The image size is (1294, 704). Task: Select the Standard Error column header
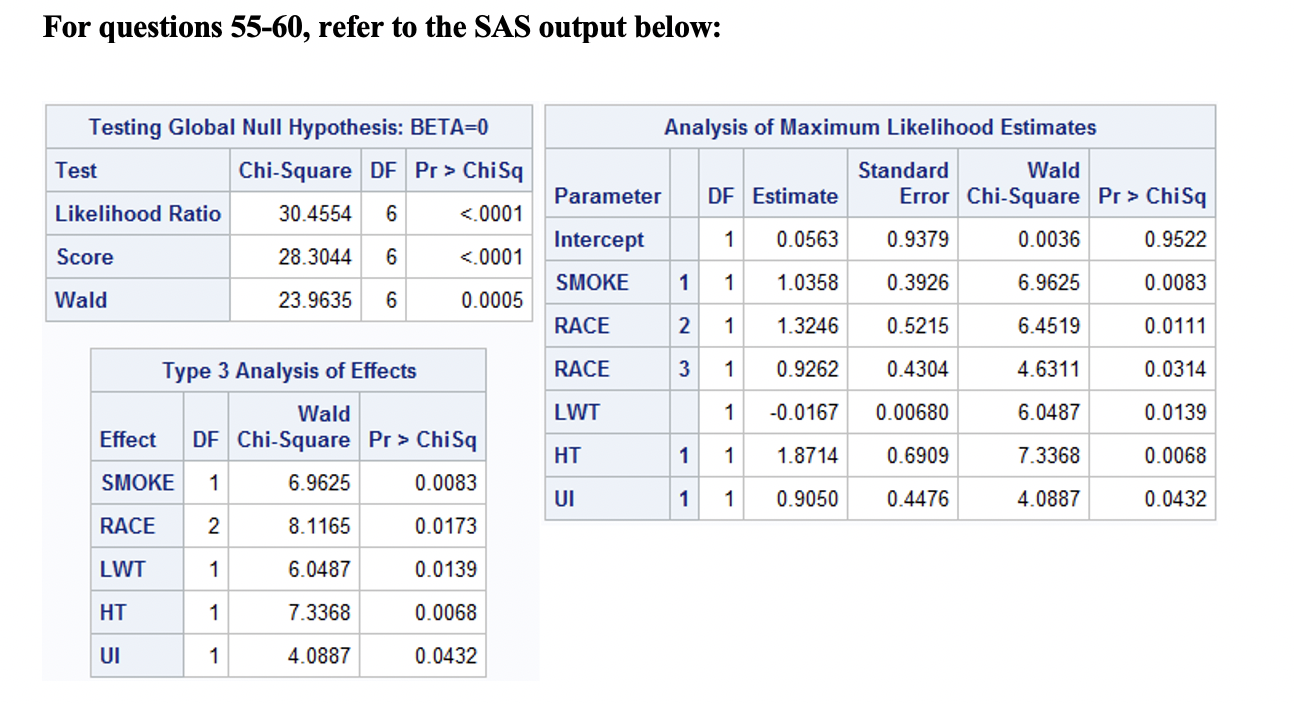click(904, 183)
